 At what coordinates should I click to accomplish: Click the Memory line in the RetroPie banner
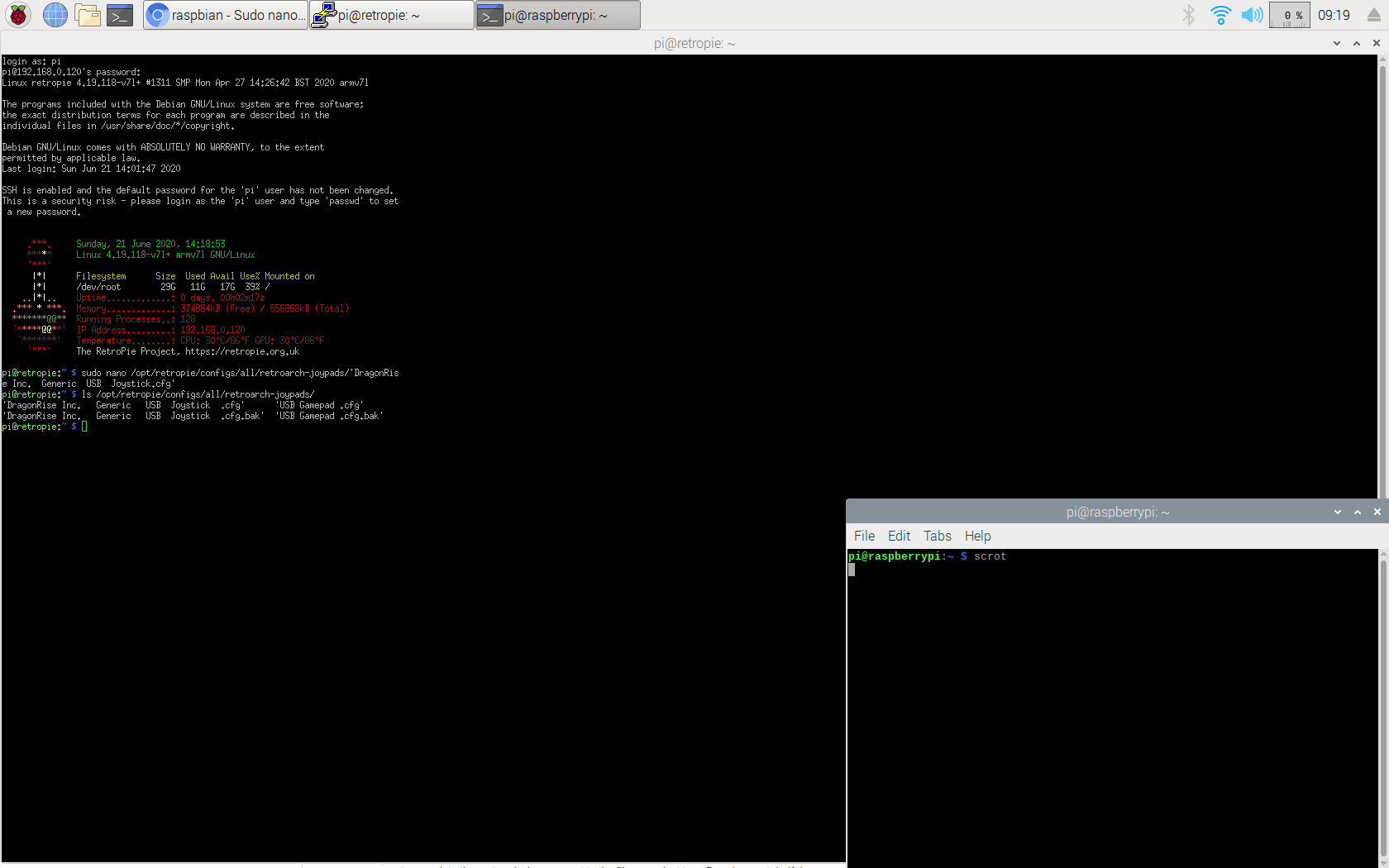click(x=212, y=308)
